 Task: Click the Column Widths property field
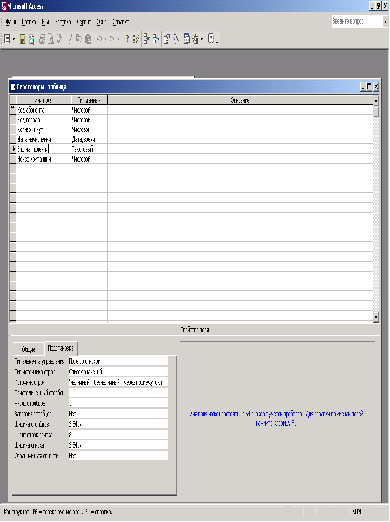click(118, 424)
